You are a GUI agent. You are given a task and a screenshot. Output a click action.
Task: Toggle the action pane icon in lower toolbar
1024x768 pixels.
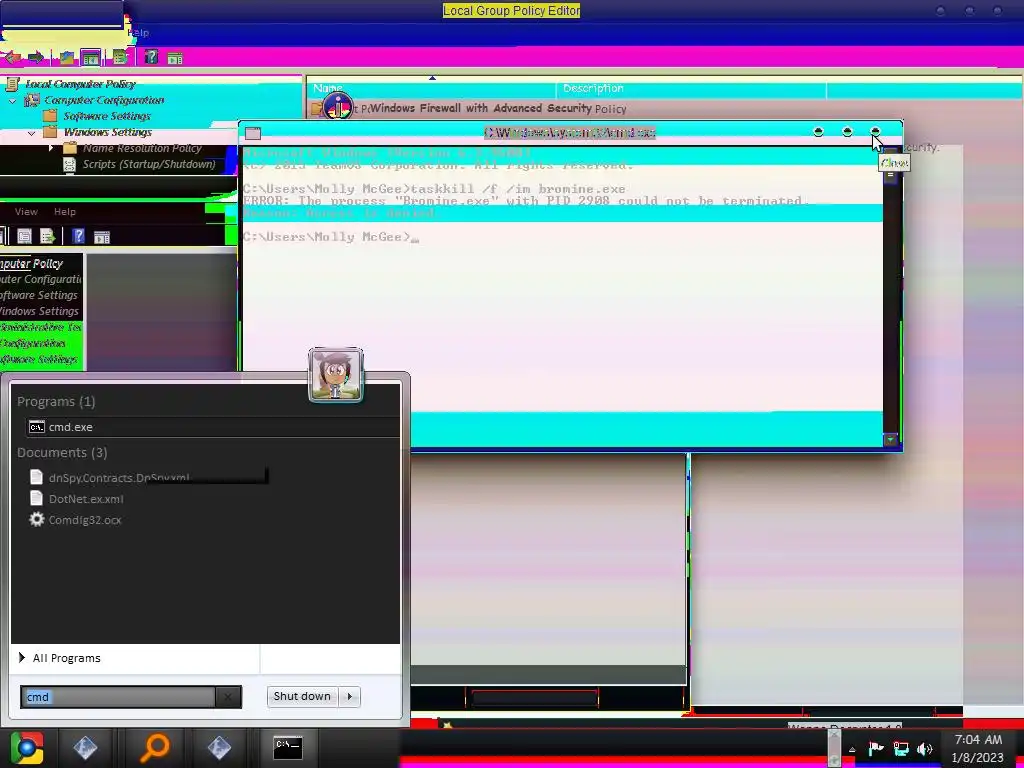(x=102, y=237)
